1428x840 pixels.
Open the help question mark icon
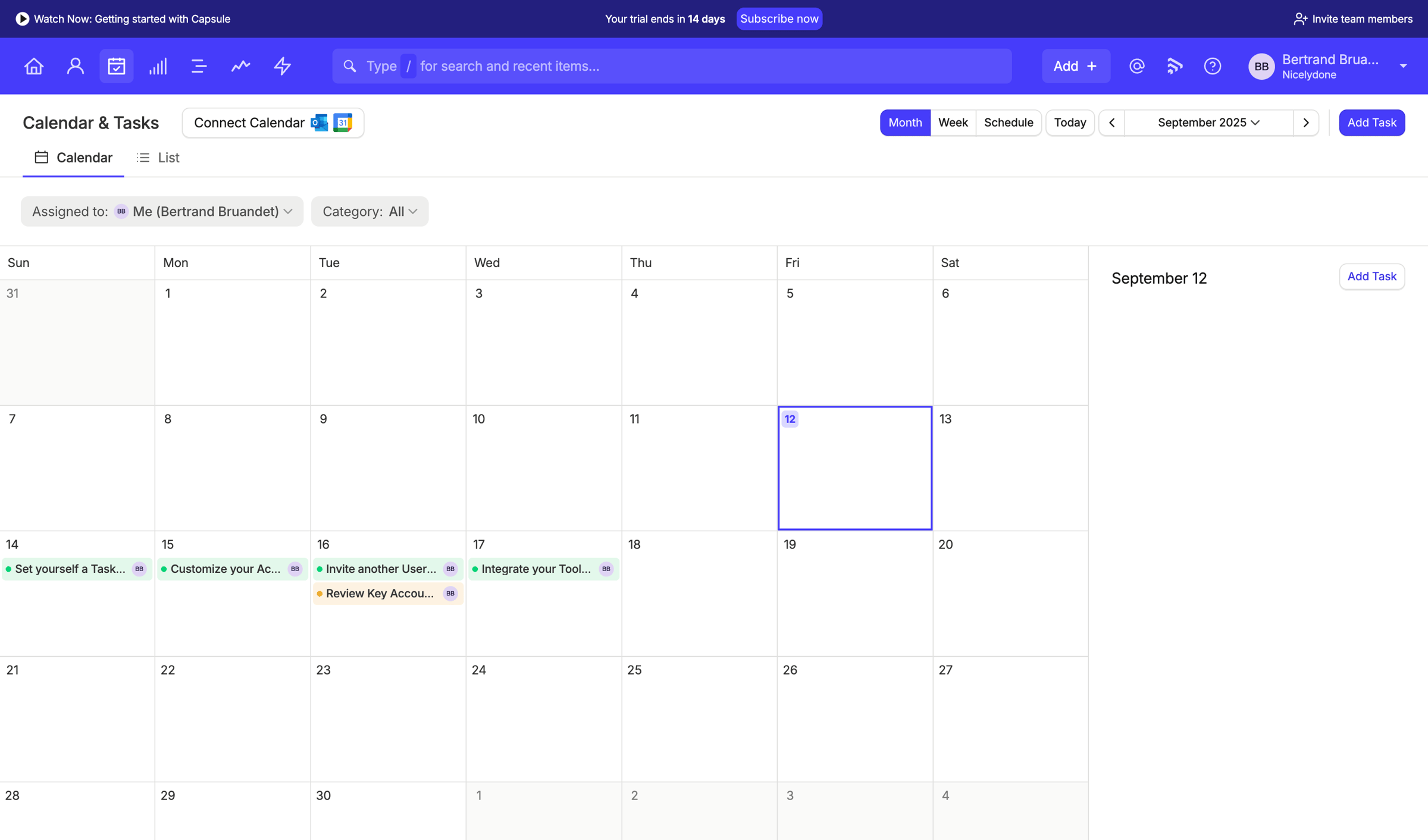click(1213, 66)
